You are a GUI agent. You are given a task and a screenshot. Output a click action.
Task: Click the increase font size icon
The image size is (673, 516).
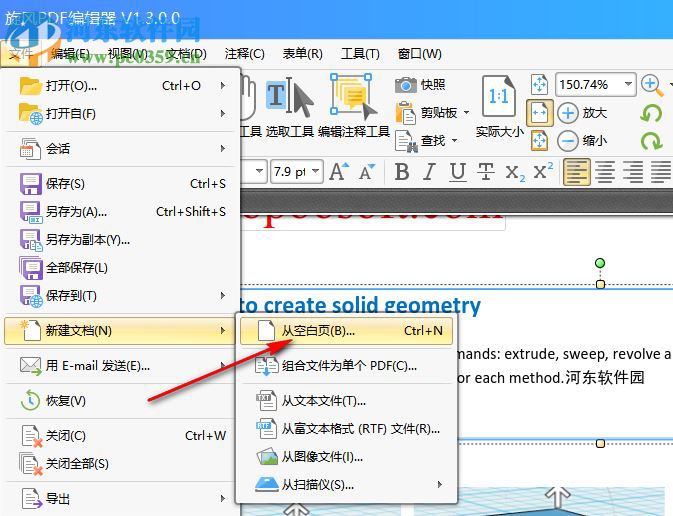pyautogui.click(x=339, y=172)
